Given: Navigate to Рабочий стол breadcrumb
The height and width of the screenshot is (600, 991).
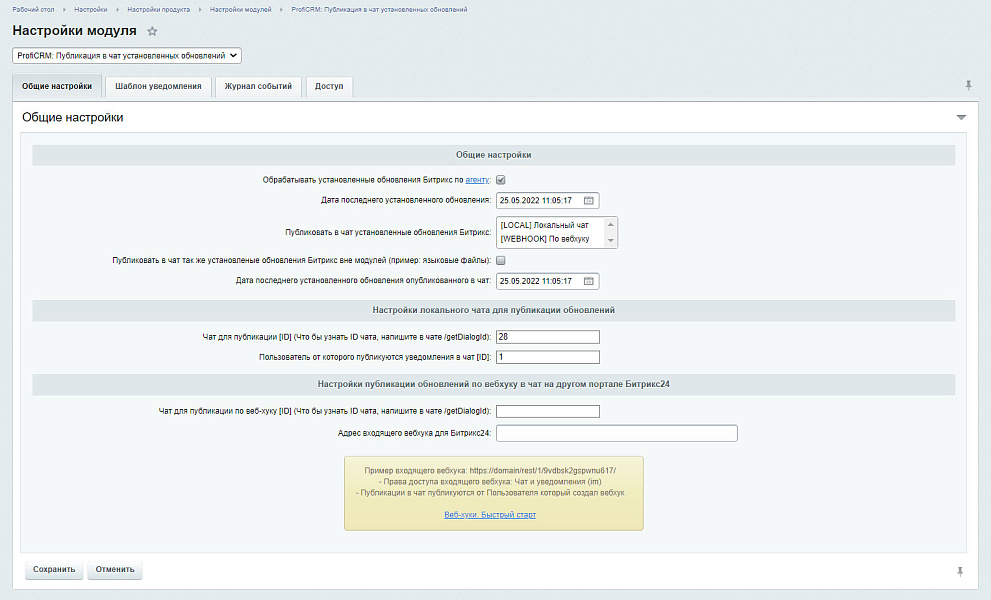Looking at the screenshot, I should click(x=33, y=9).
